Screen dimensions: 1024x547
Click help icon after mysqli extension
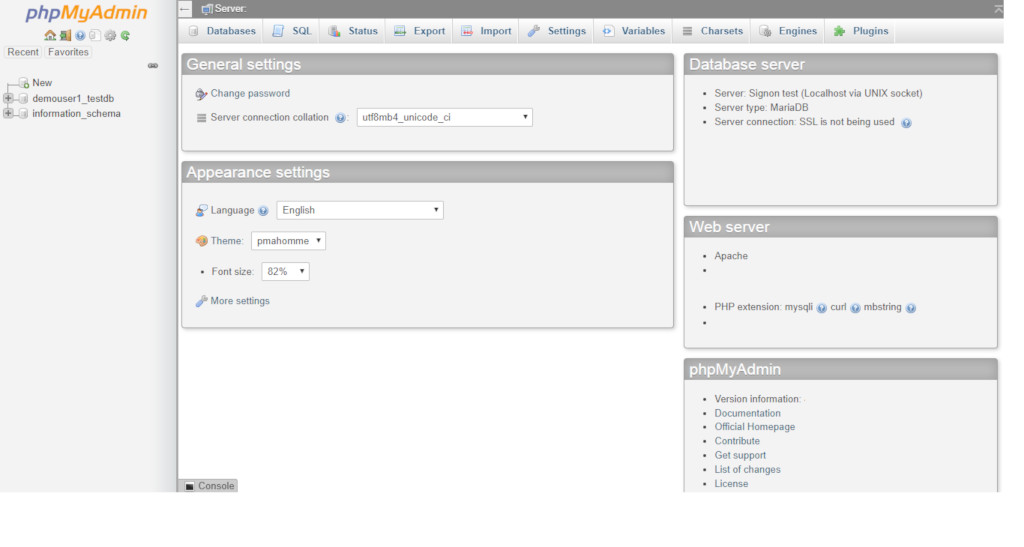(822, 308)
